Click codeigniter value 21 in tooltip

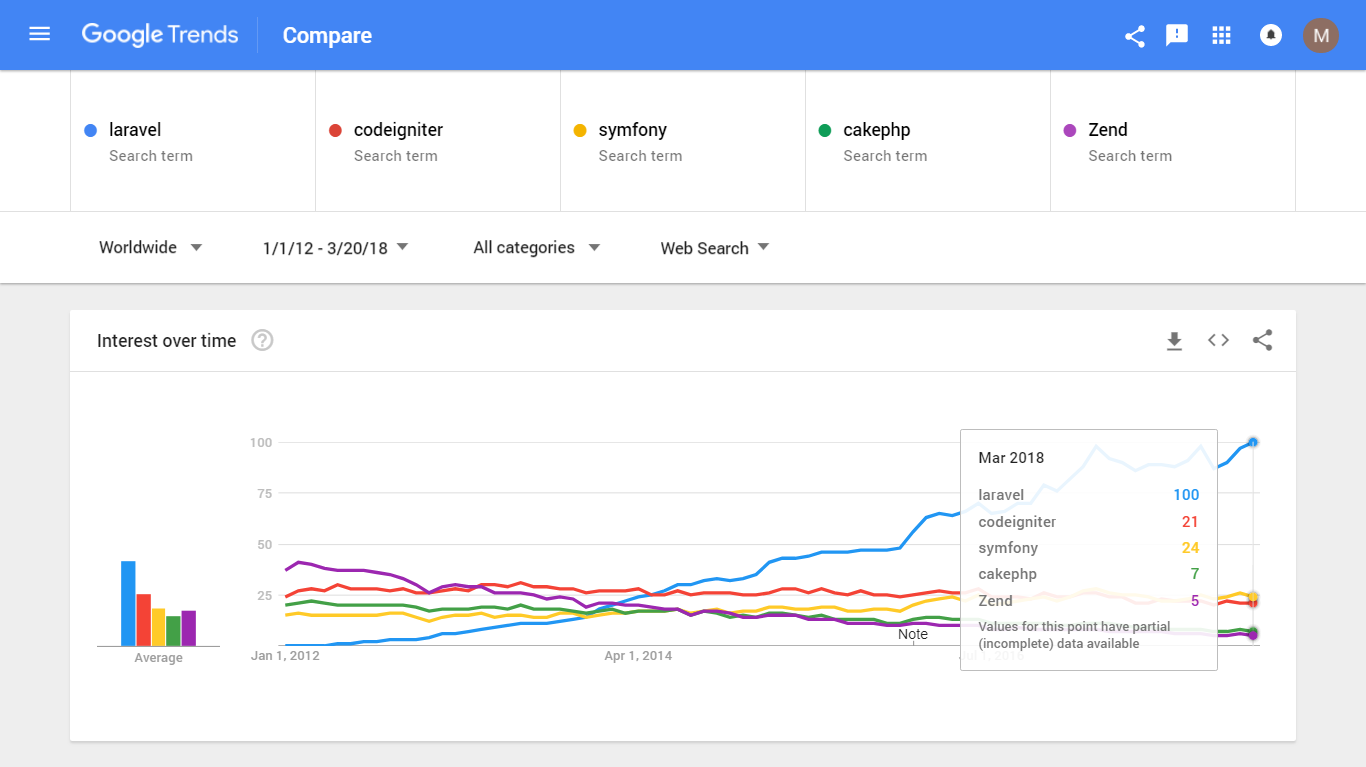pyautogui.click(x=1190, y=522)
